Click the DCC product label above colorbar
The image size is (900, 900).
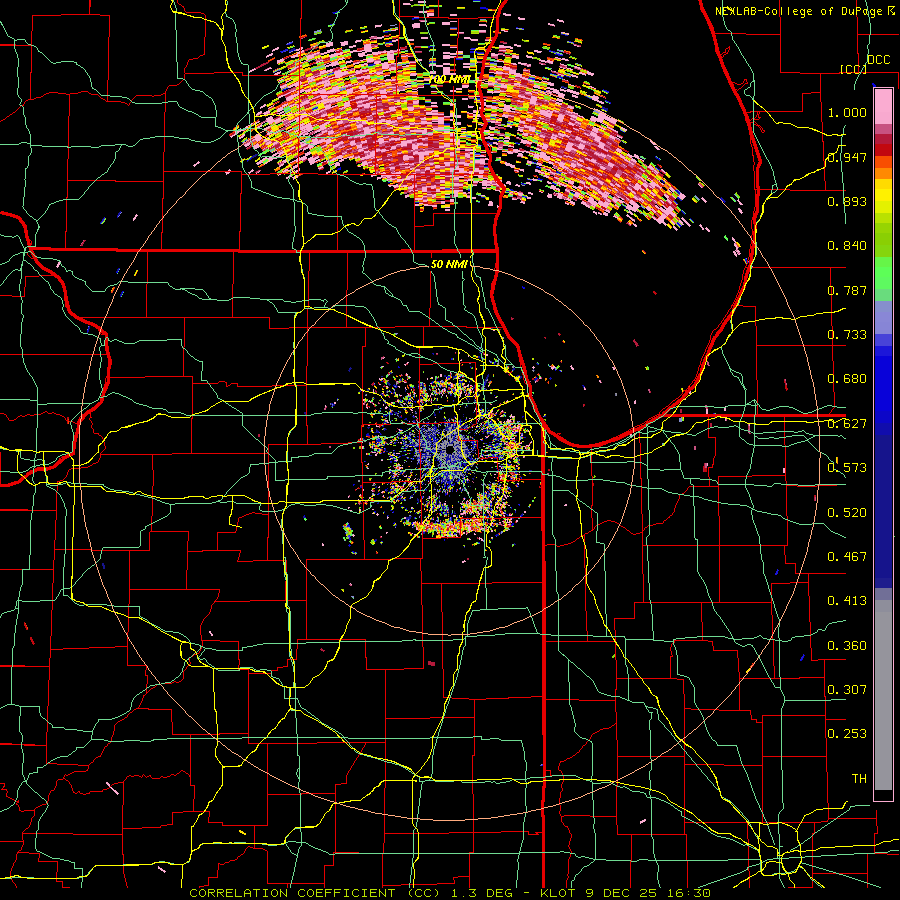pos(878,60)
